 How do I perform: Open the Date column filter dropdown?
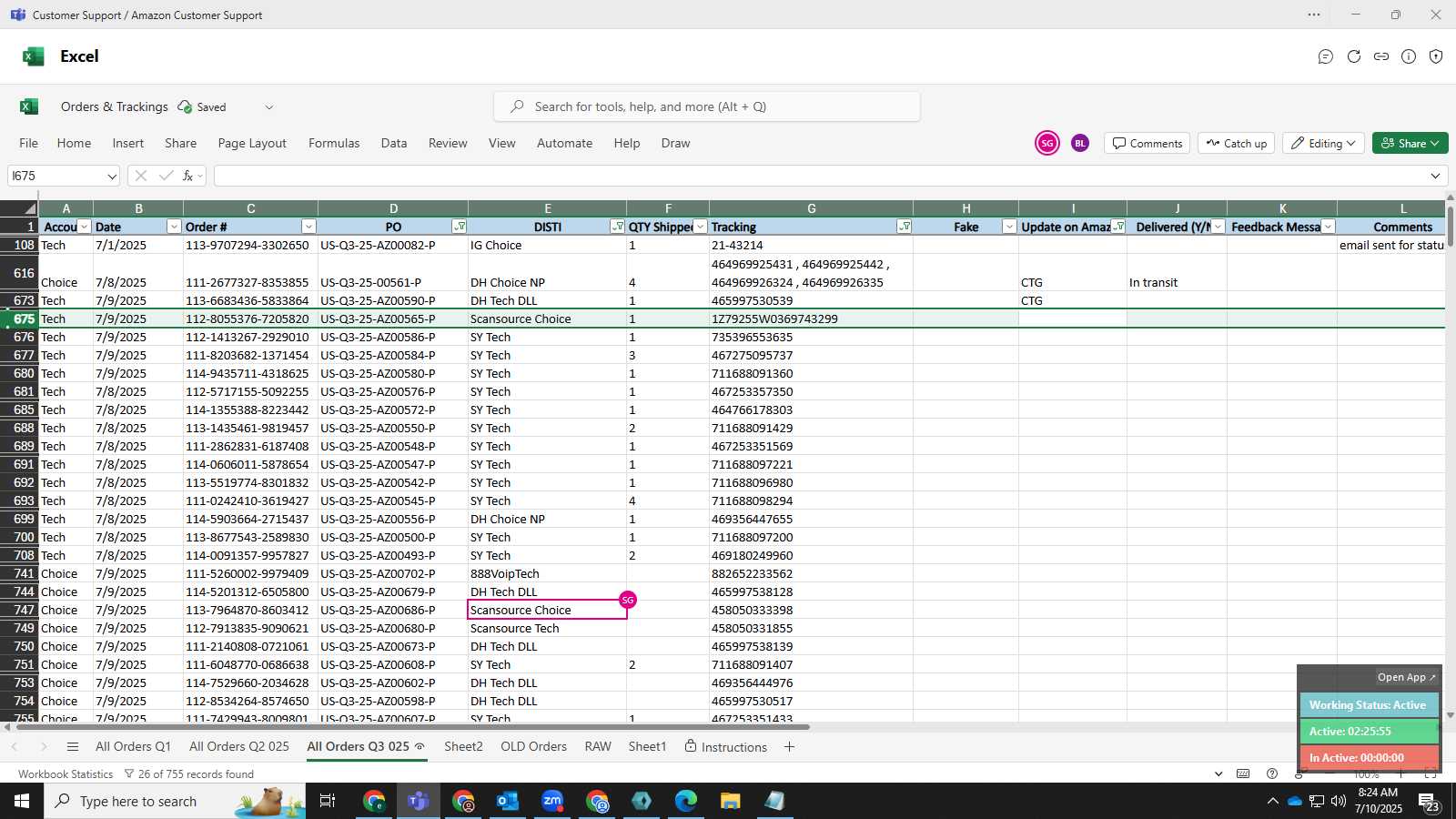[174, 227]
